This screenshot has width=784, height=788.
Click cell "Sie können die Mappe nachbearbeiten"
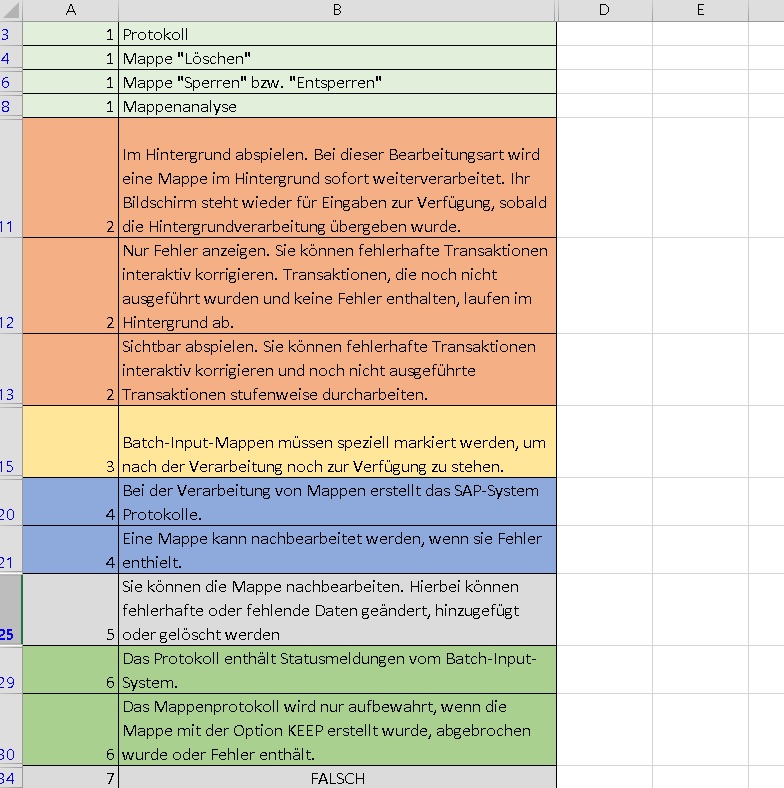pos(338,610)
